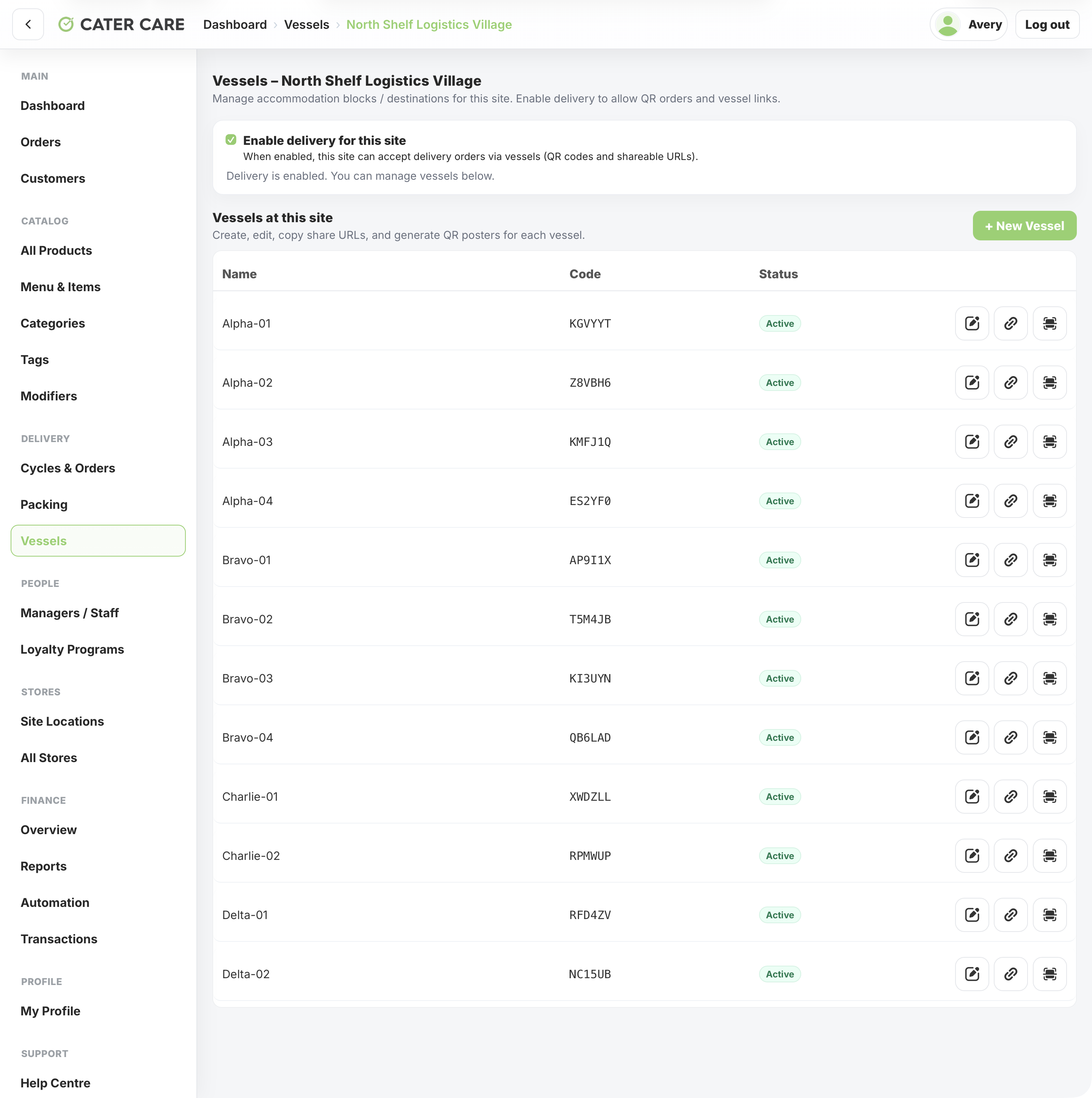Click the code KGVYYT
The image size is (1092, 1098).
pos(590,323)
